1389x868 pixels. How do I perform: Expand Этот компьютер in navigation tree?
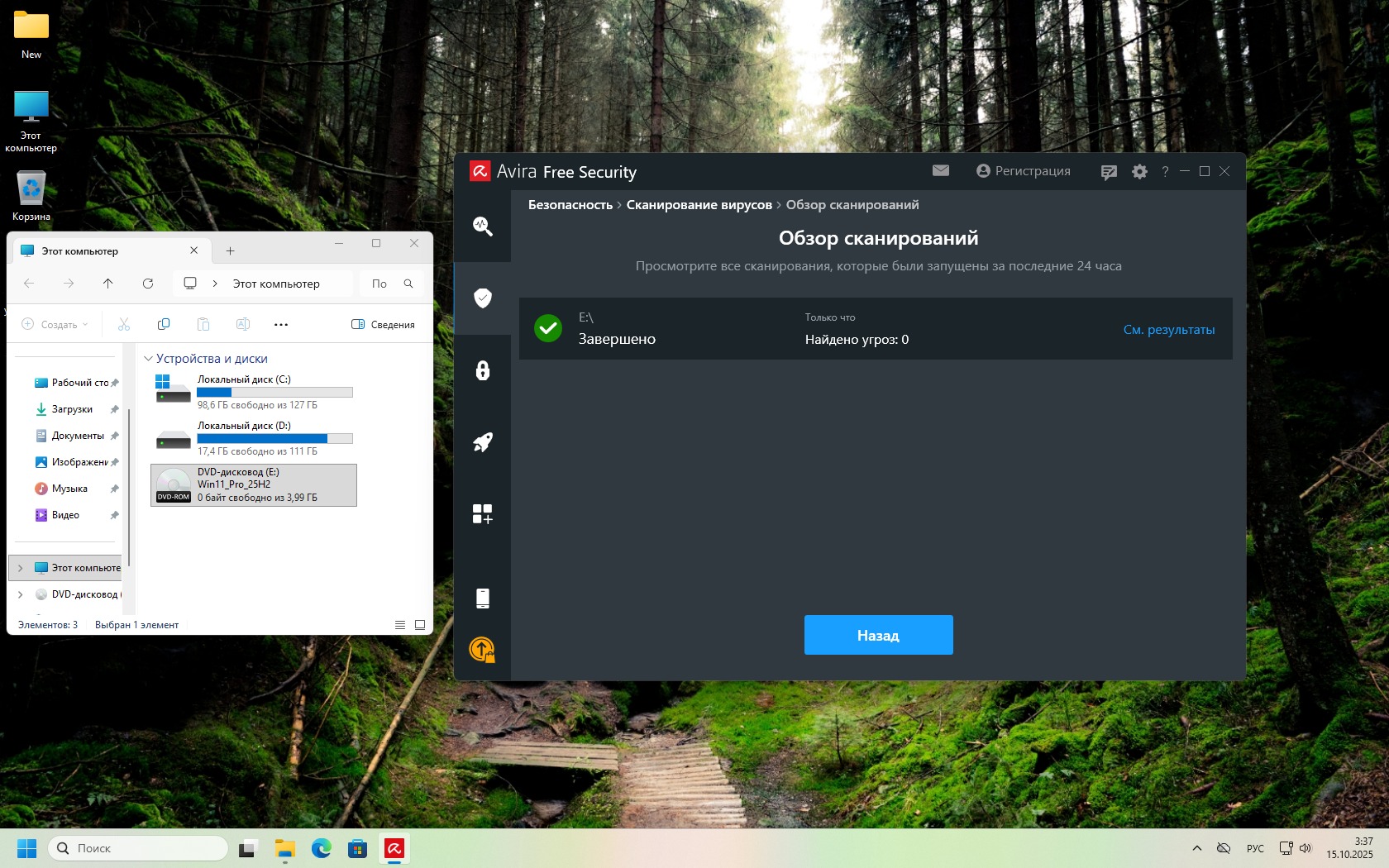(x=21, y=568)
